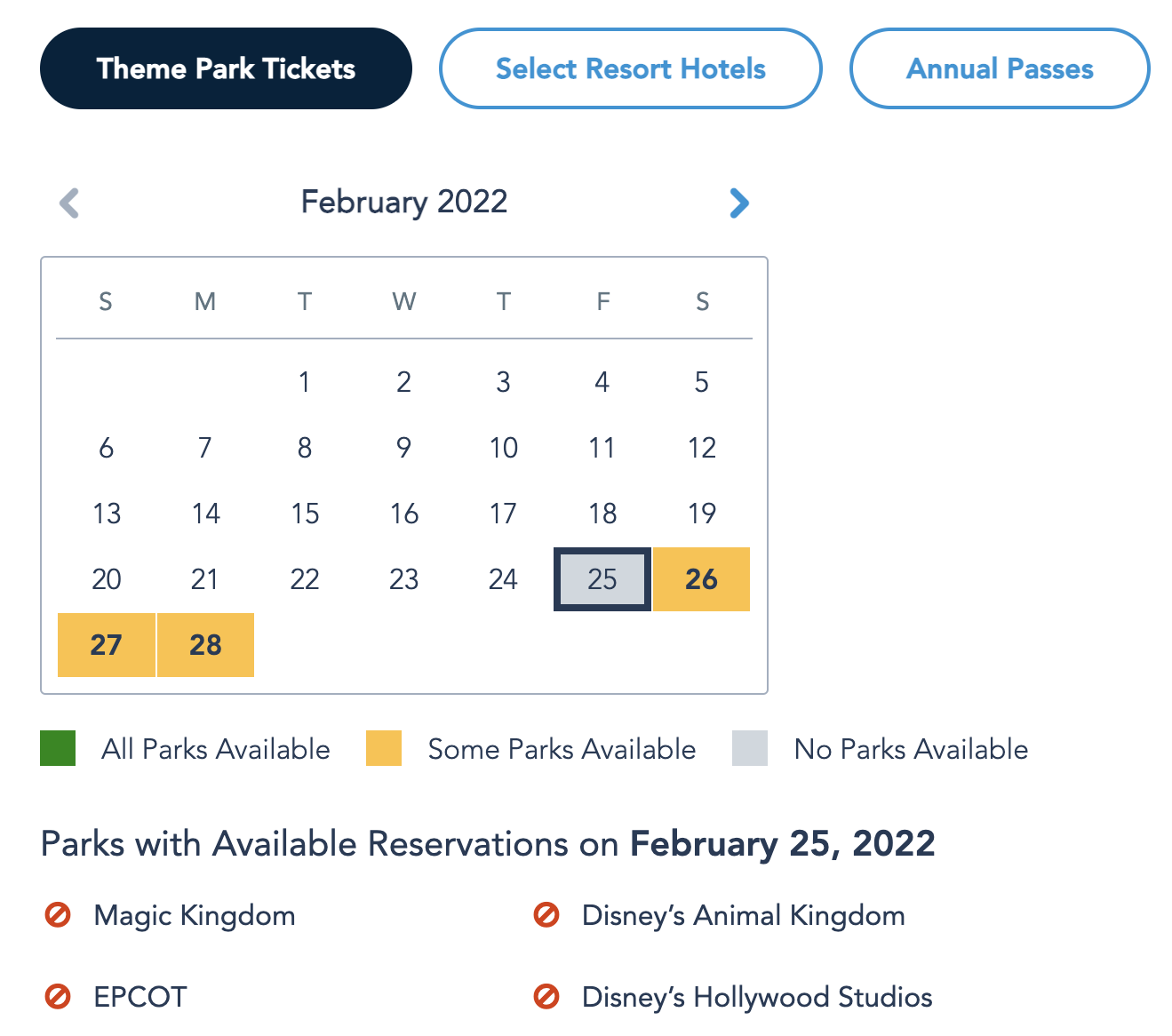This screenshot has width=1172, height=1036.
Task: Click unavailable icon beside Disney's Hollywood Studios
Action: (x=546, y=997)
